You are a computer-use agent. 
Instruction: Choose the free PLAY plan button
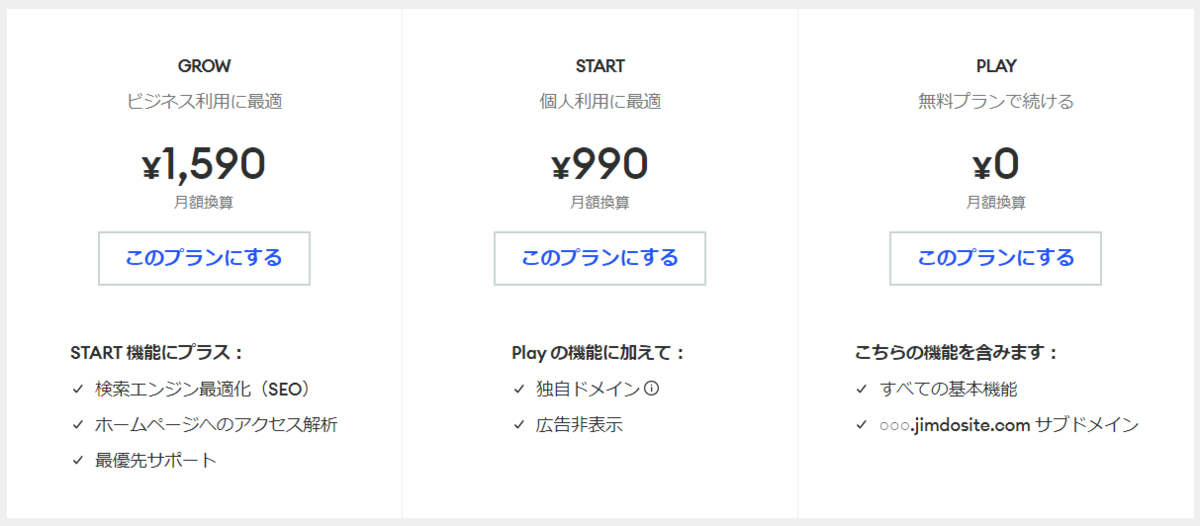coord(996,258)
